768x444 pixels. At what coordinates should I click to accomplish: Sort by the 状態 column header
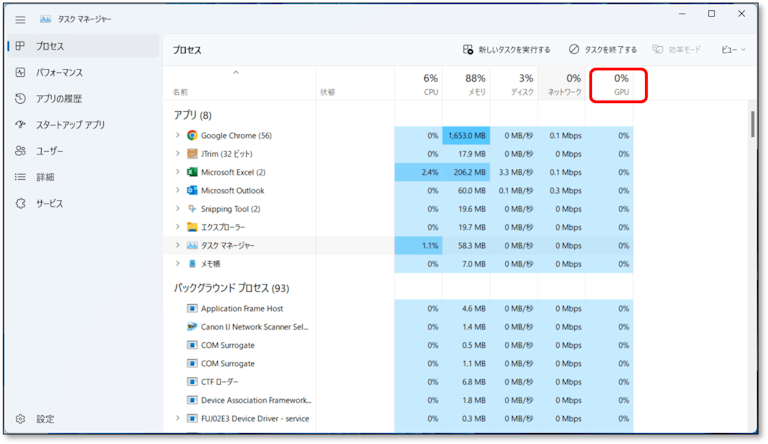(x=355, y=84)
